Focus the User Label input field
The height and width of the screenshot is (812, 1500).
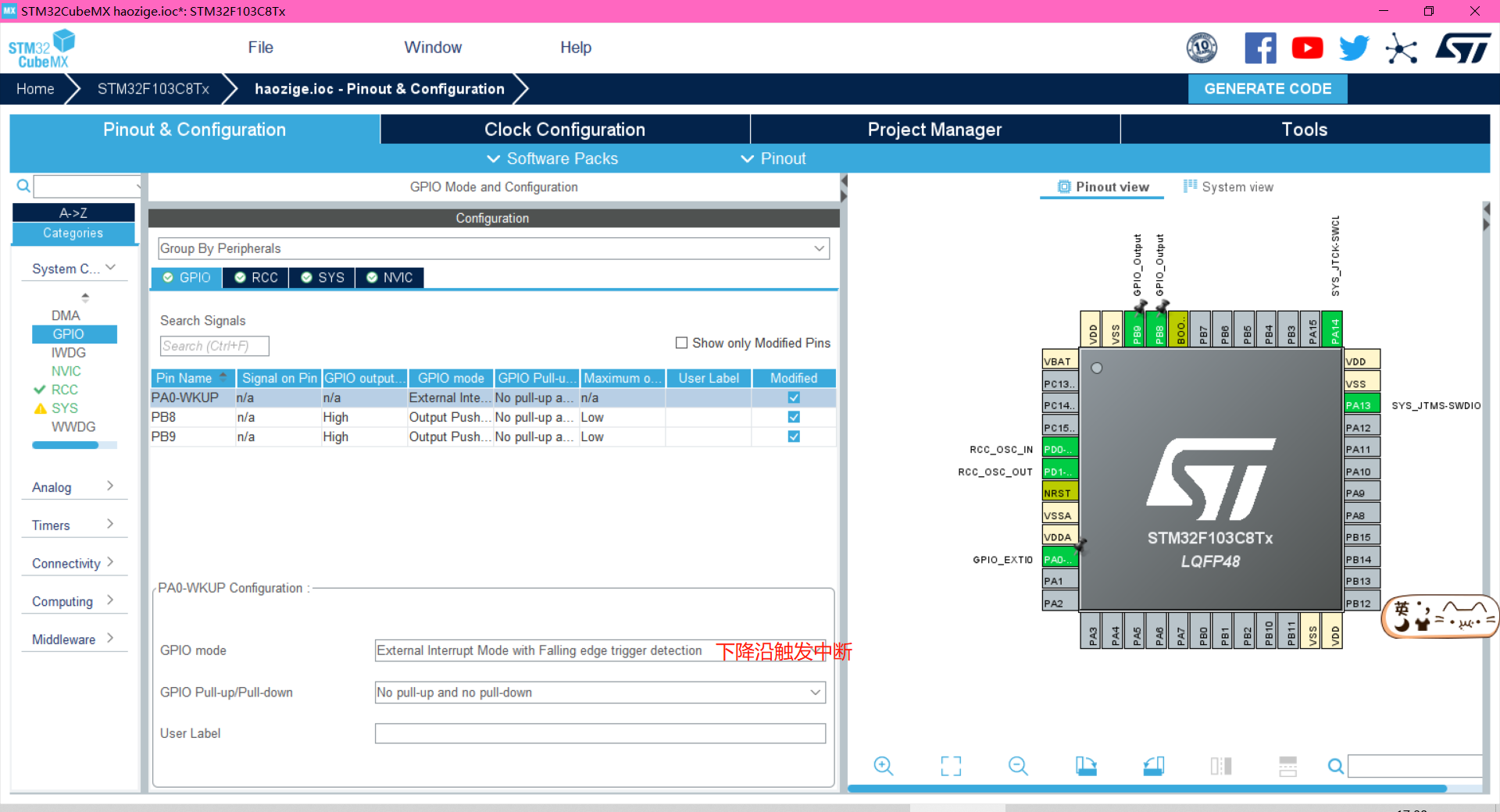[x=600, y=733]
